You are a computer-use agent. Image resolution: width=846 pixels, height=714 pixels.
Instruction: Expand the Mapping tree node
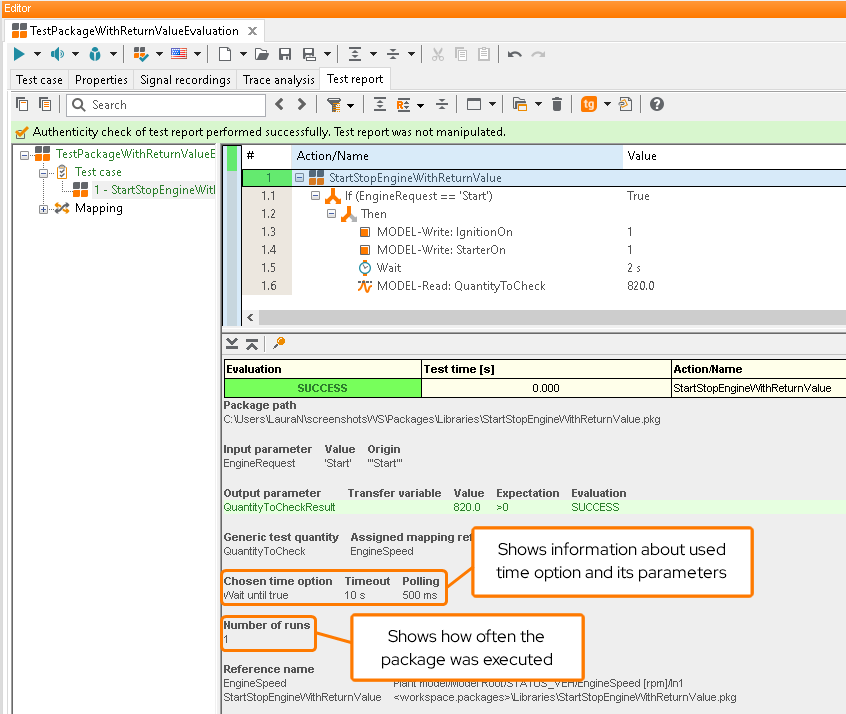point(43,209)
